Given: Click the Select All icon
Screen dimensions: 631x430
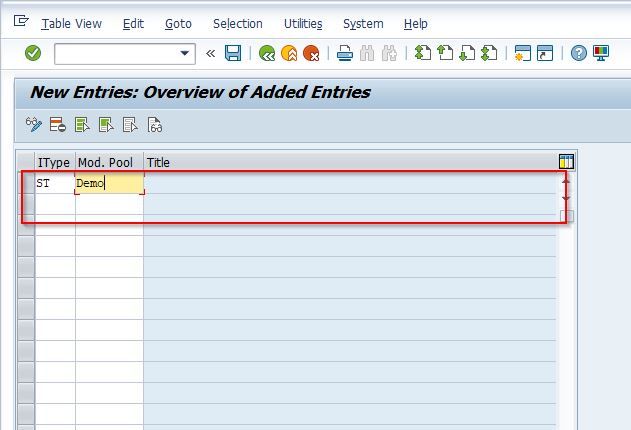Looking at the screenshot, I should [82, 125].
